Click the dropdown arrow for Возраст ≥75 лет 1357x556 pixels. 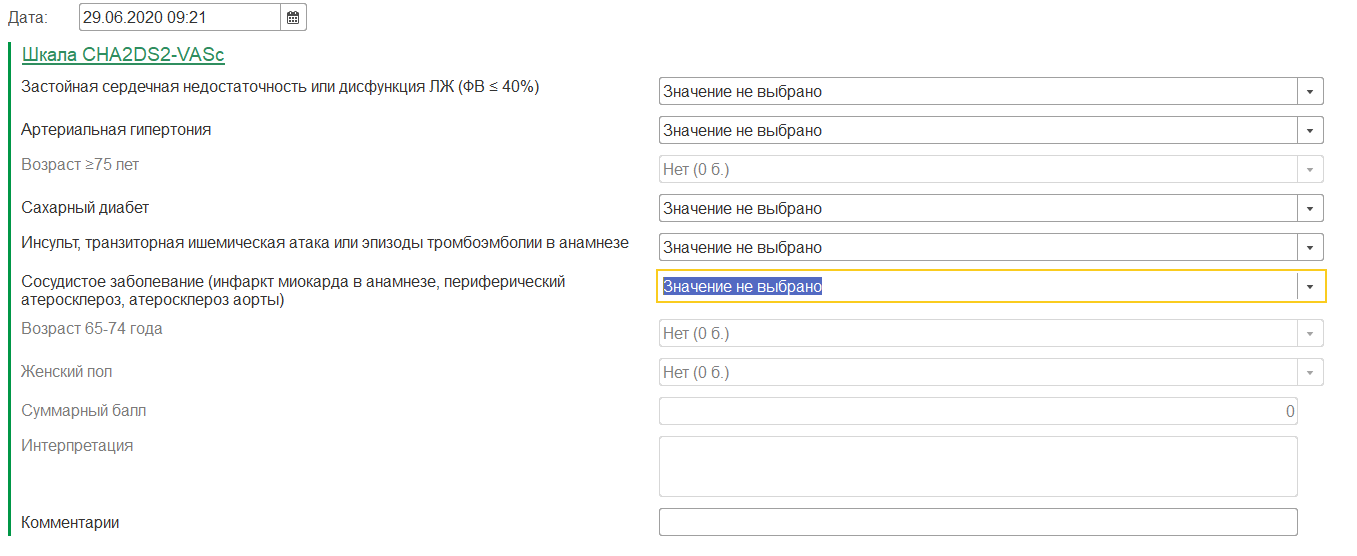pyautogui.click(x=1310, y=170)
